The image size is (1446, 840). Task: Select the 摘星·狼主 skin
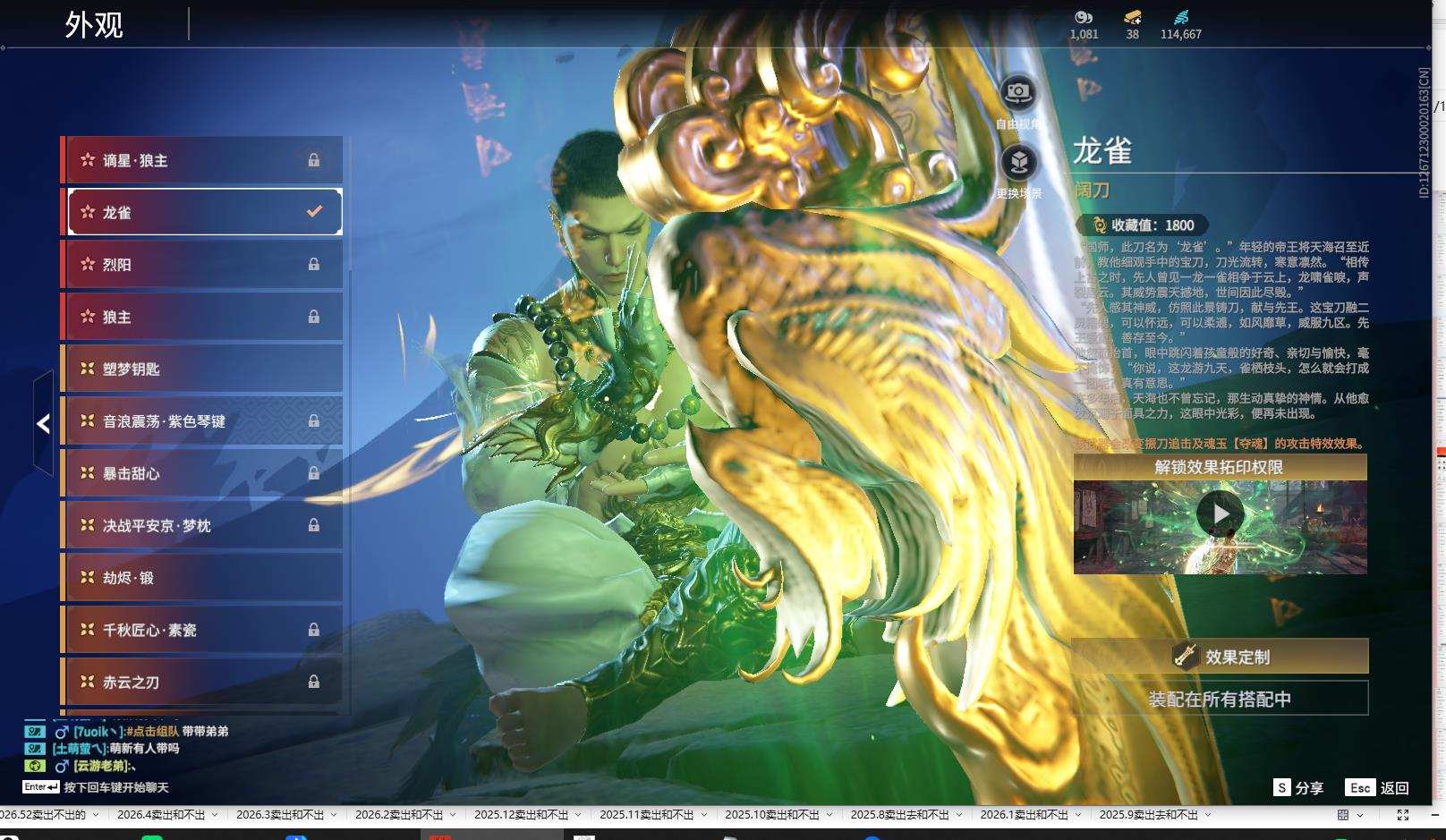[x=202, y=160]
